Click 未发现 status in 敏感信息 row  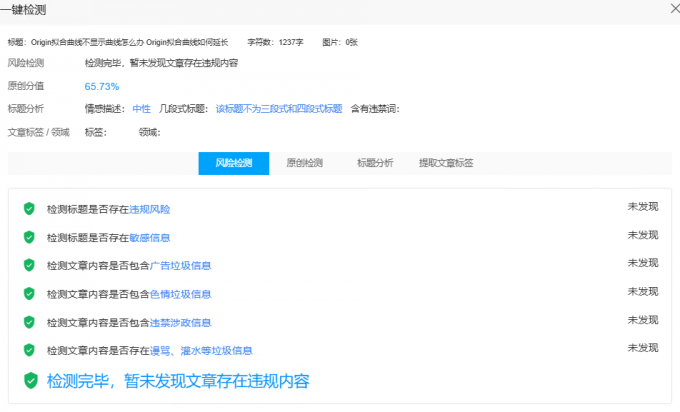tap(643, 235)
